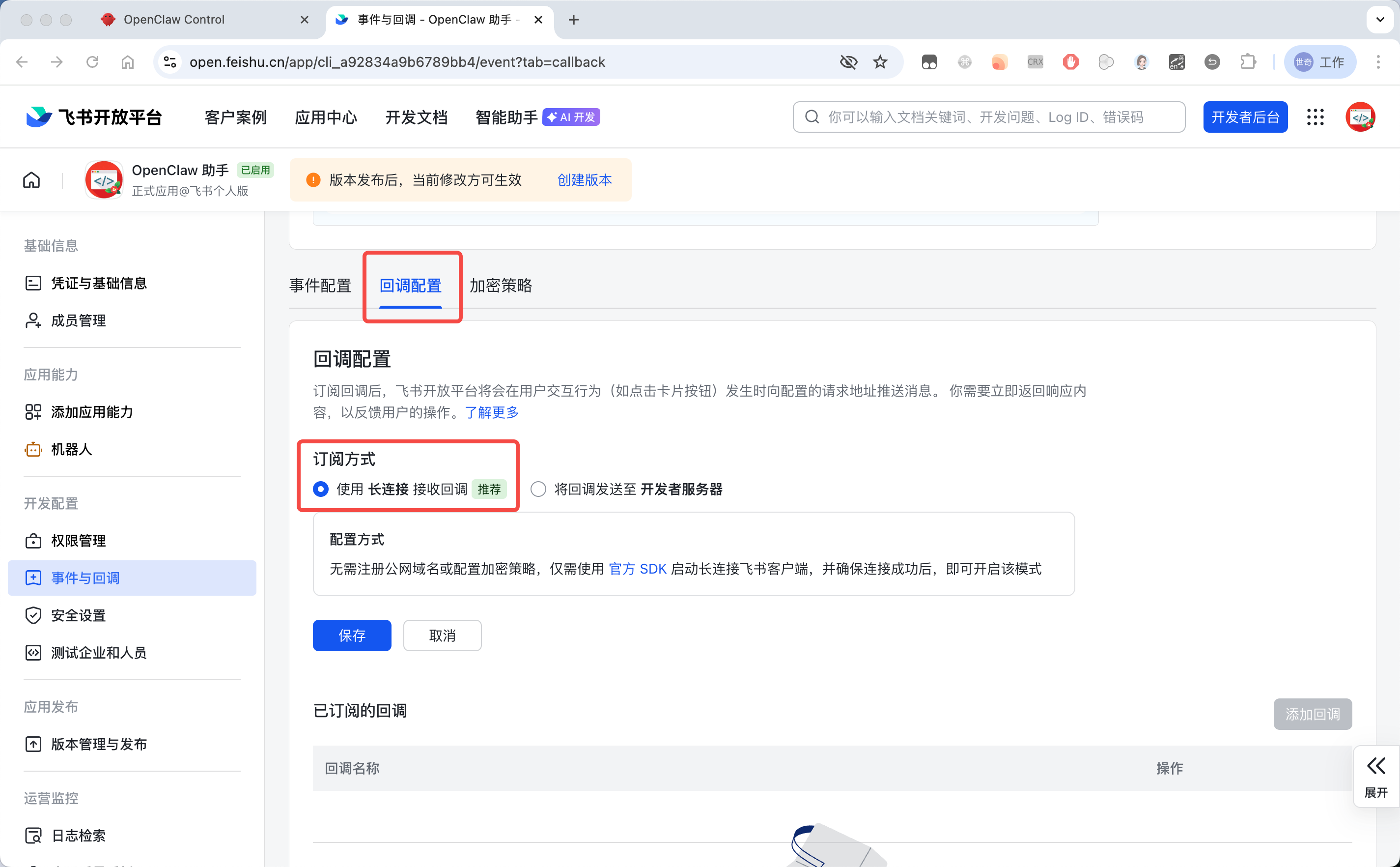Viewport: 1400px width, 867px height.
Task: Open the browser overflow menu
Action: tap(1378, 62)
